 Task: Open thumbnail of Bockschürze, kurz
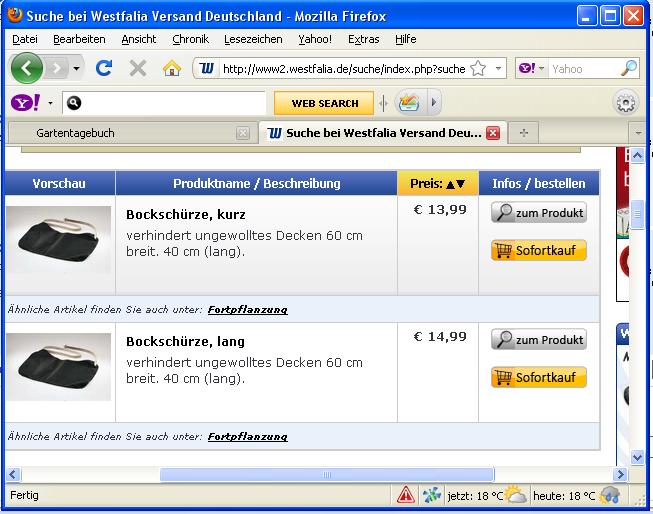[x=59, y=240]
